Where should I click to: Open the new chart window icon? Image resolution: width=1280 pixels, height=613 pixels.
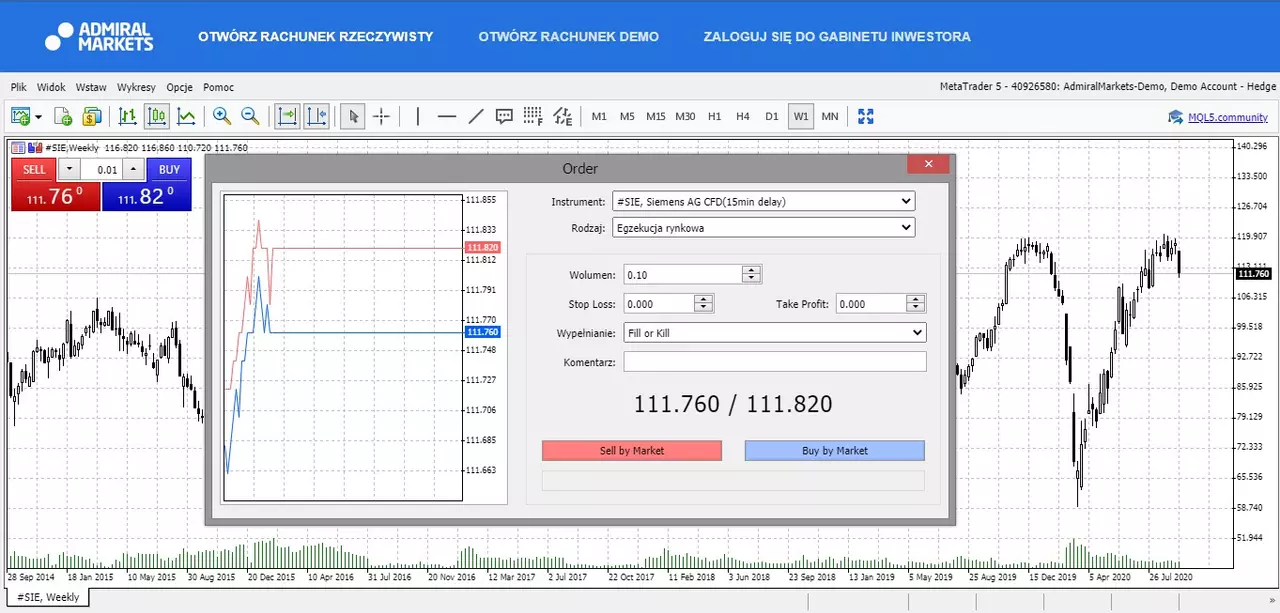20,116
